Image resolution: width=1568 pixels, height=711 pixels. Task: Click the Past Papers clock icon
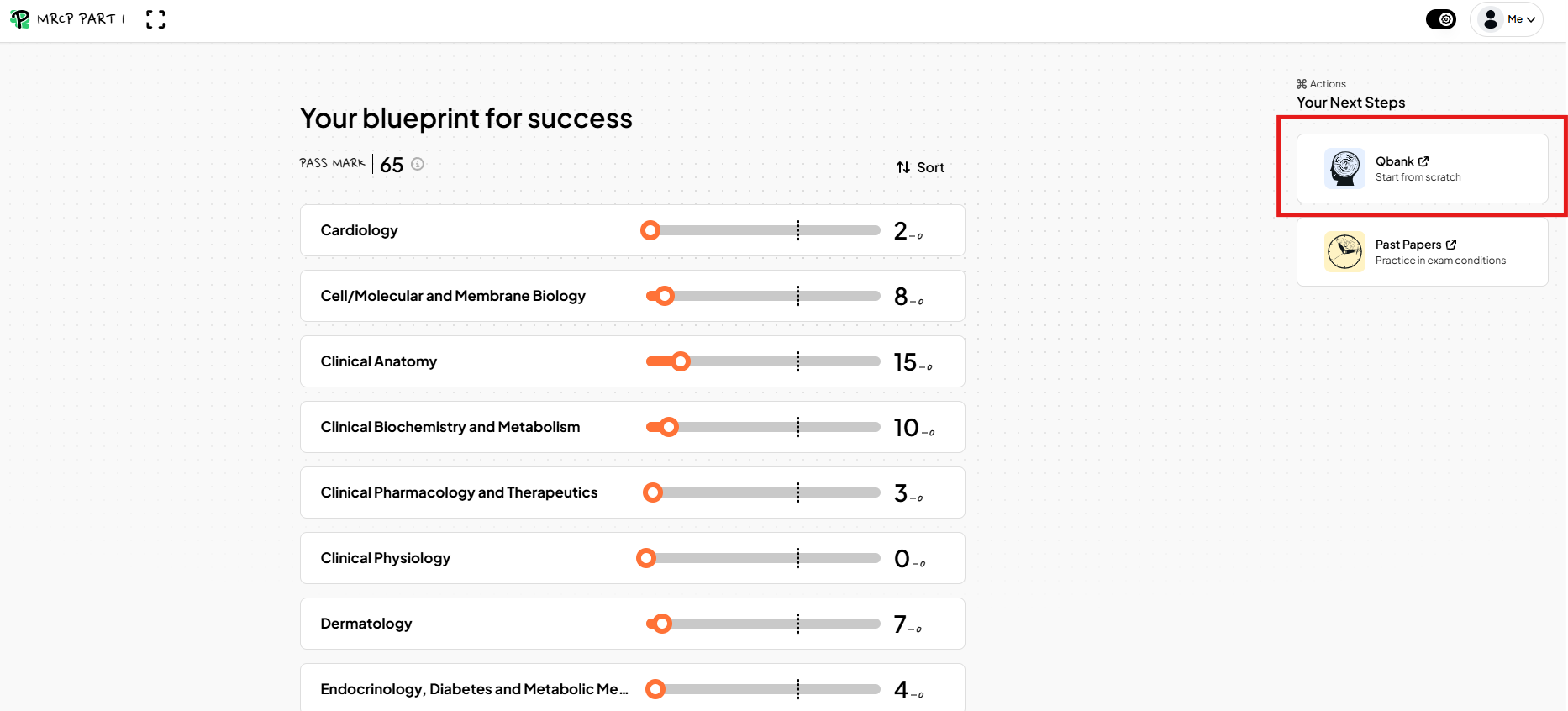coord(1344,251)
